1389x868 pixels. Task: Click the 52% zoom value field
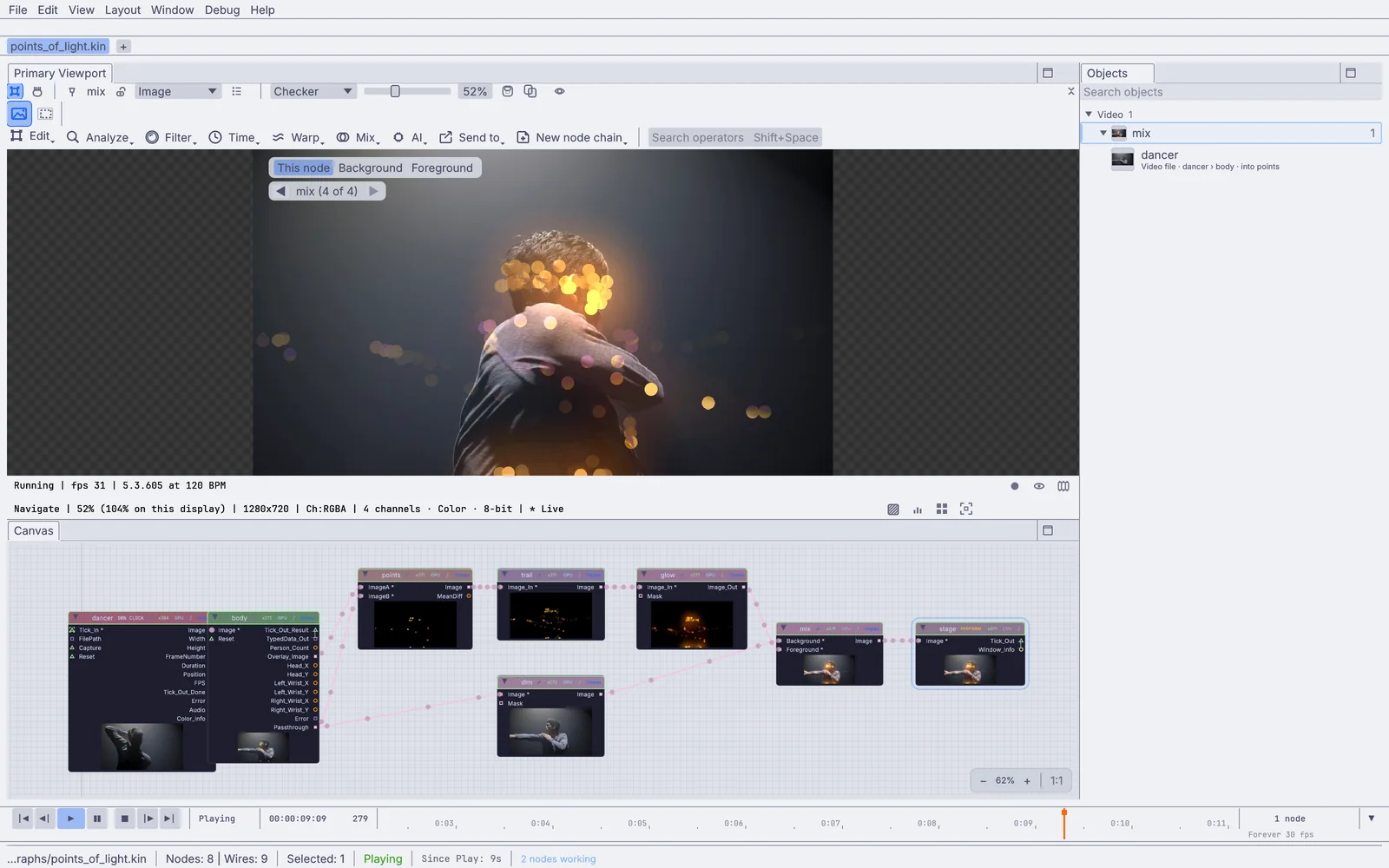[x=475, y=91]
